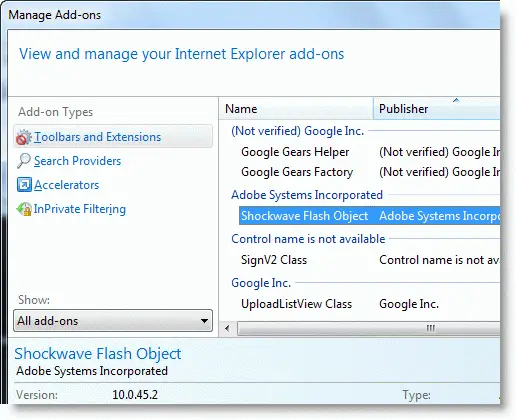
Task: Select the SignV2 Class add-on
Action: [274, 260]
